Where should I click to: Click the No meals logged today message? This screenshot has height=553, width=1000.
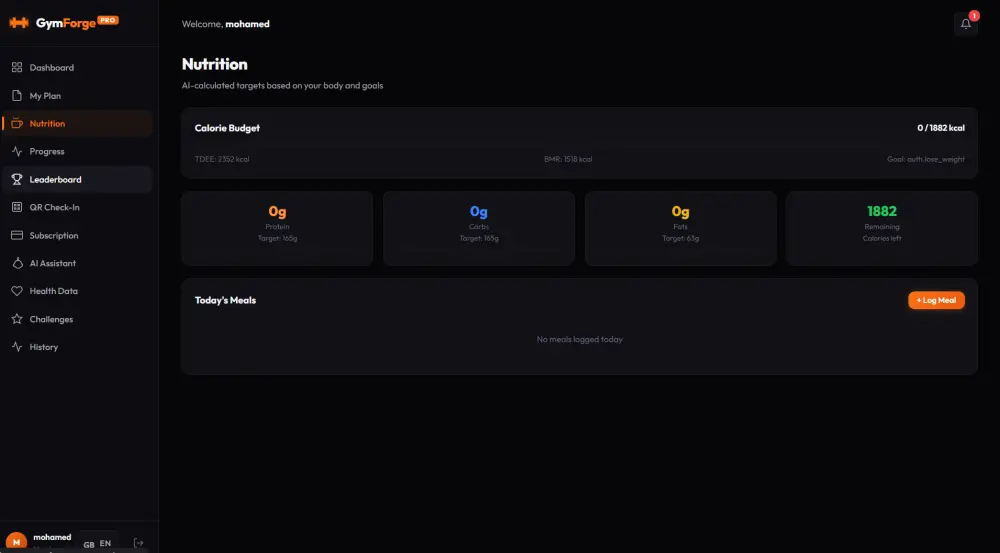click(580, 340)
